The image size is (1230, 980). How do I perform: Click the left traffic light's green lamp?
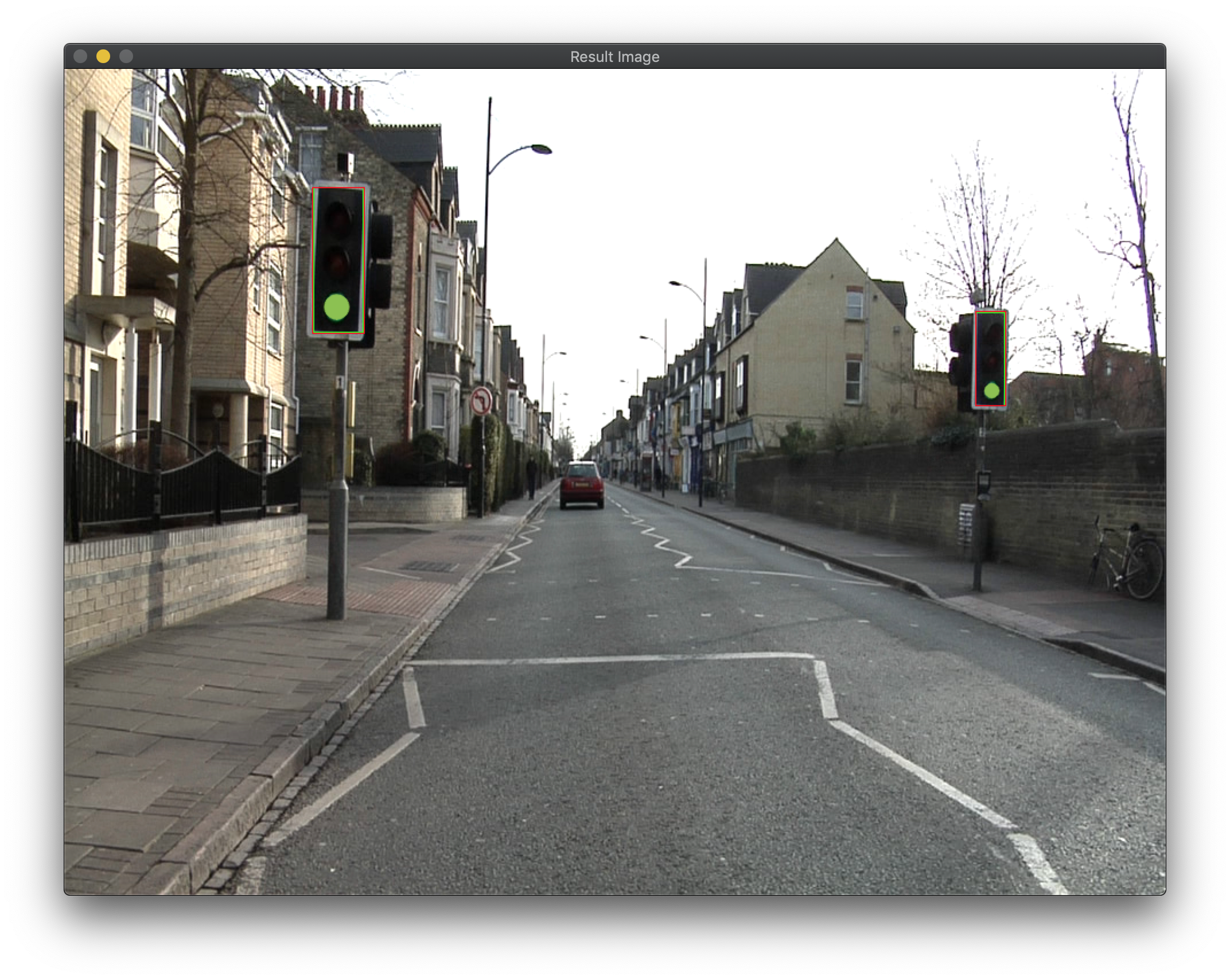tap(337, 307)
